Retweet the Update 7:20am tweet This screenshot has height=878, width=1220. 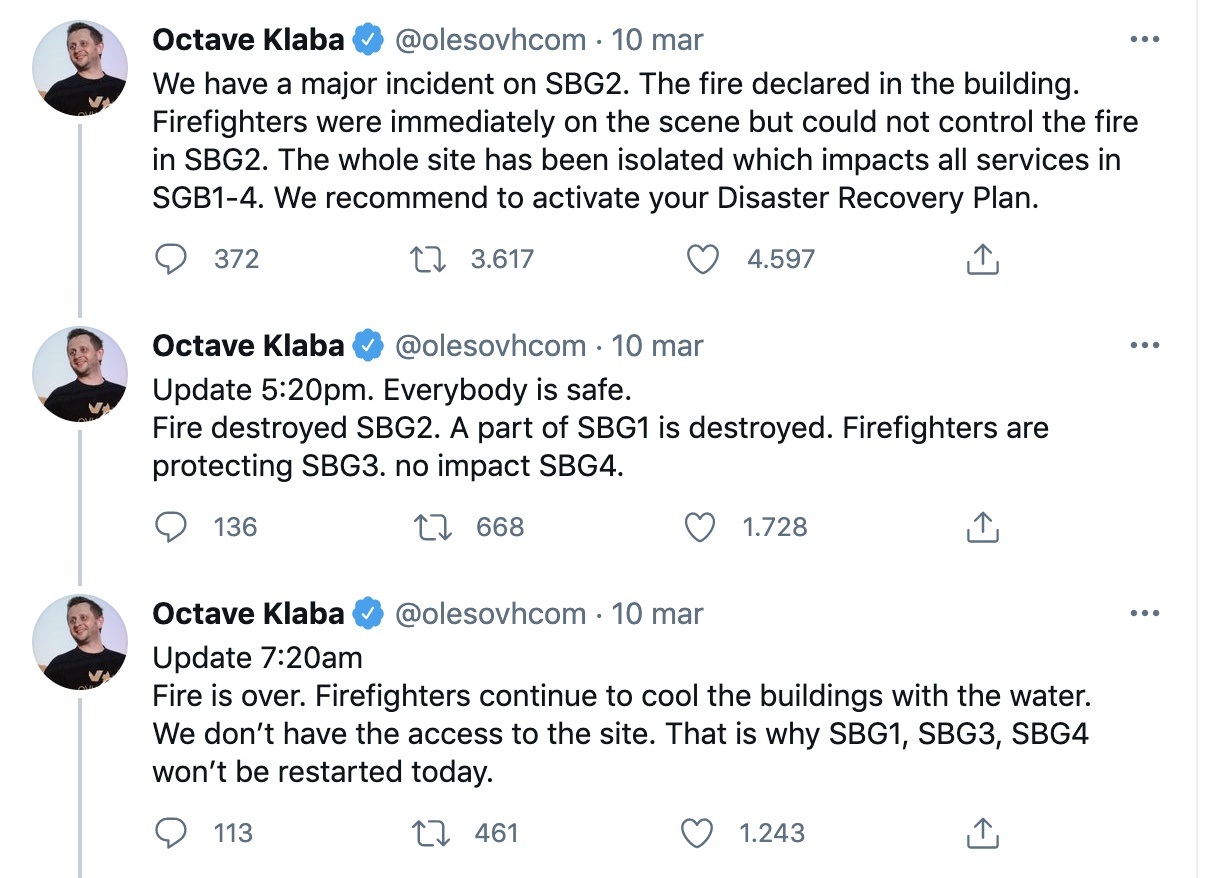(x=433, y=833)
